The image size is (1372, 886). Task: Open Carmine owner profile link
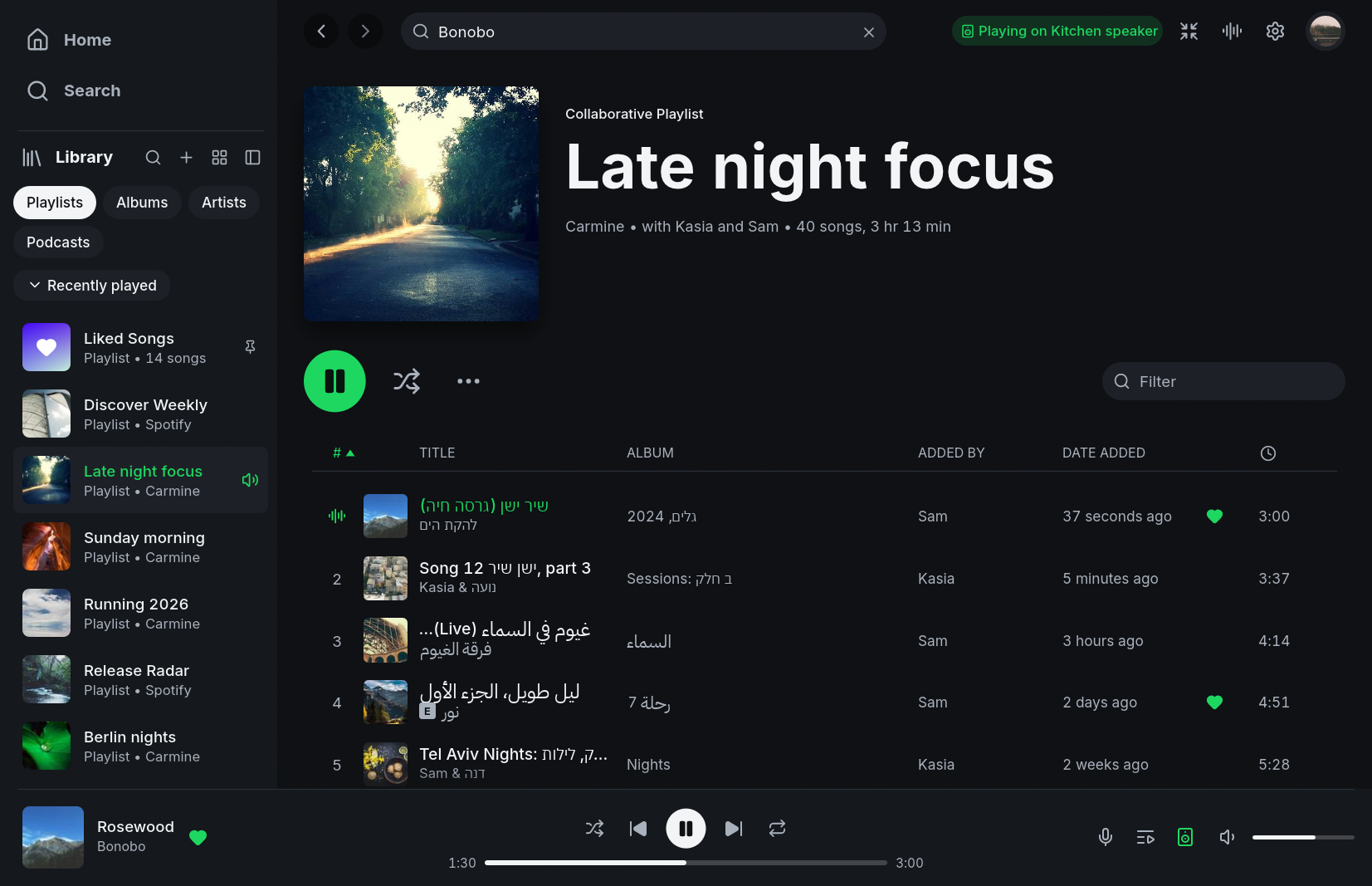click(x=594, y=227)
